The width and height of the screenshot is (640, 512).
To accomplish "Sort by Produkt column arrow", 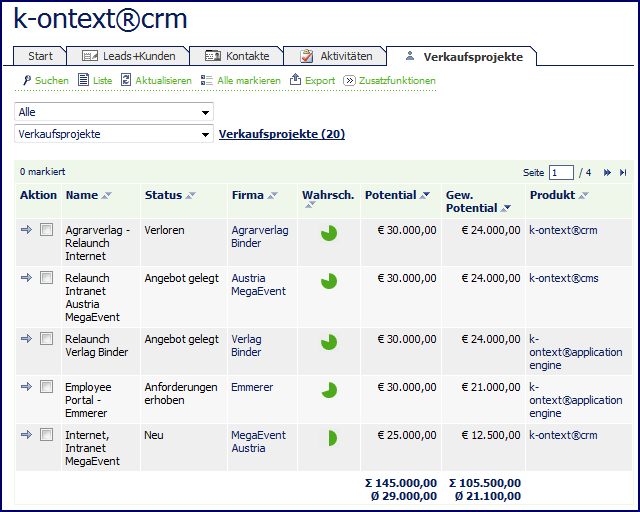I will tap(584, 196).
